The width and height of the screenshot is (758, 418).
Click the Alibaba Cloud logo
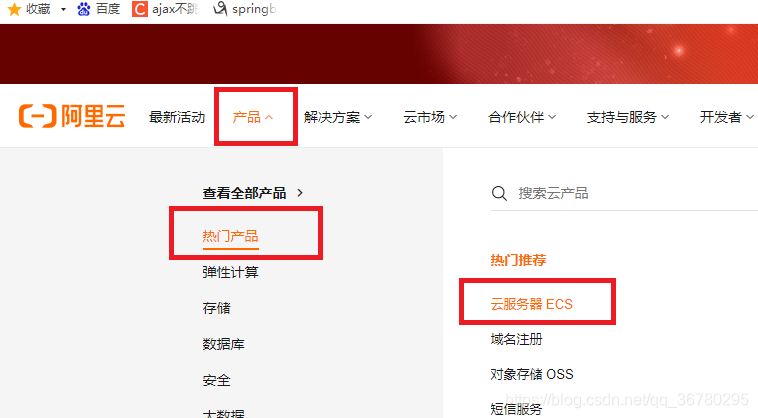pos(72,116)
